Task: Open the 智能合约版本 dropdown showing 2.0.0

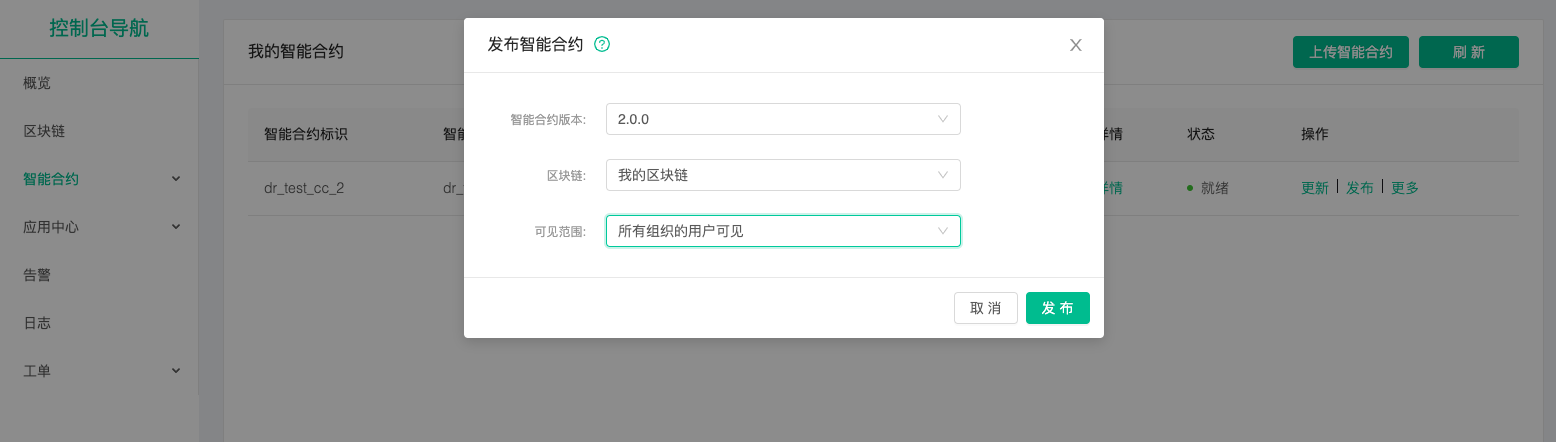Action: point(783,119)
